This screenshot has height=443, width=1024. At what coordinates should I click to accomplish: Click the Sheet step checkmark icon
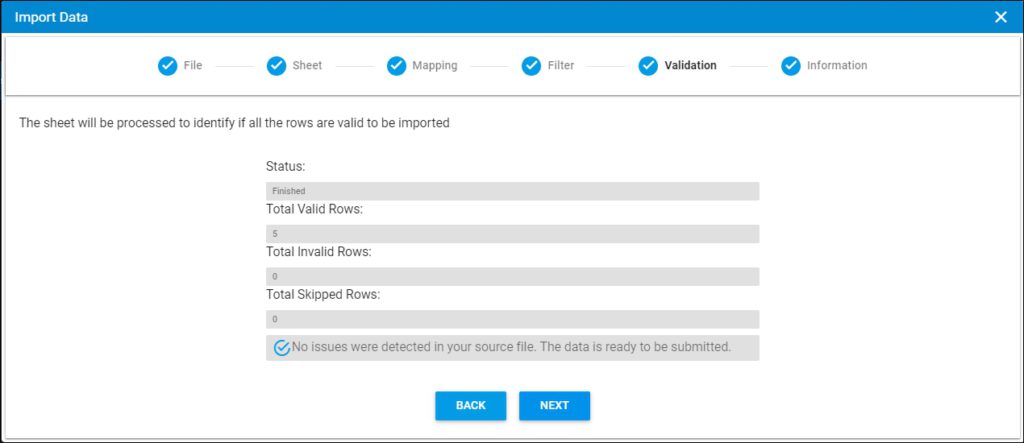click(x=276, y=66)
